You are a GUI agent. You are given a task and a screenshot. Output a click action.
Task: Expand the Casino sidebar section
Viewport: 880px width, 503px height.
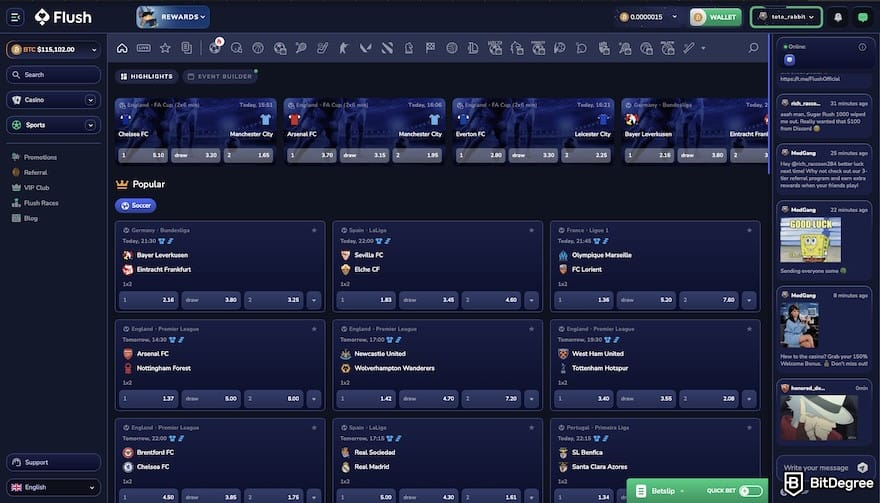[x=90, y=100]
